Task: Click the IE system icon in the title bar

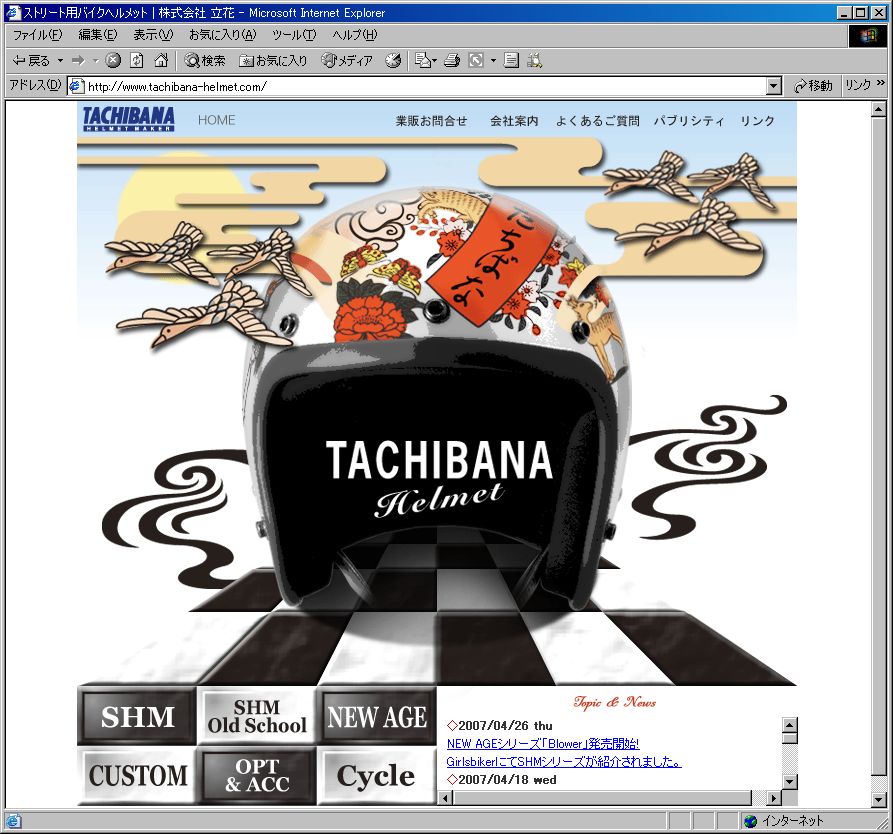Action: 13,13
